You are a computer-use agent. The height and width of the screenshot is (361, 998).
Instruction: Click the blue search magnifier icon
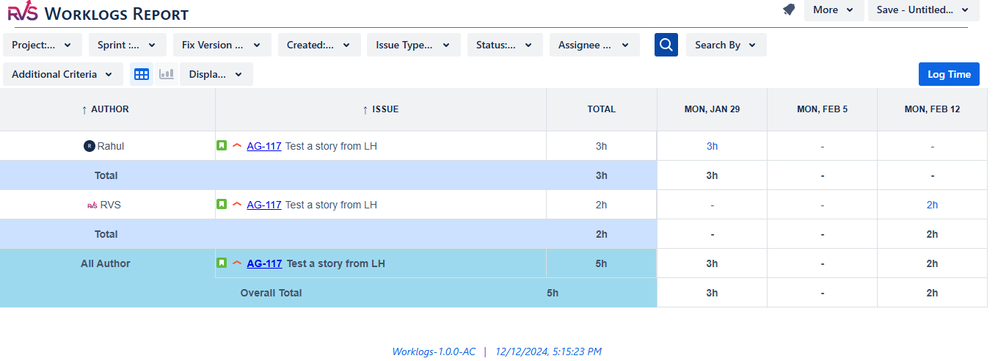click(666, 45)
